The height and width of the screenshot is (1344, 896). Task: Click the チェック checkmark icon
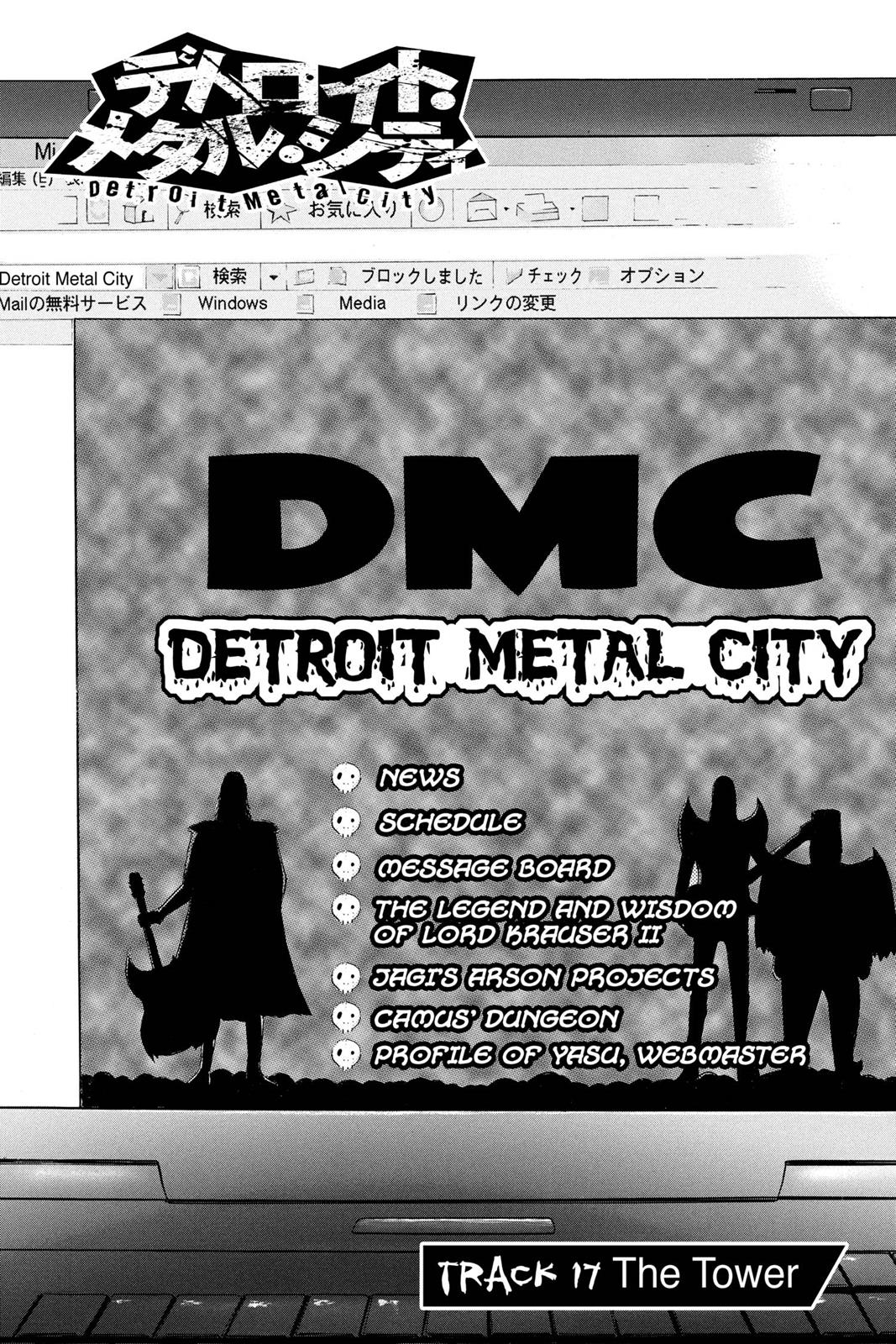[514, 275]
